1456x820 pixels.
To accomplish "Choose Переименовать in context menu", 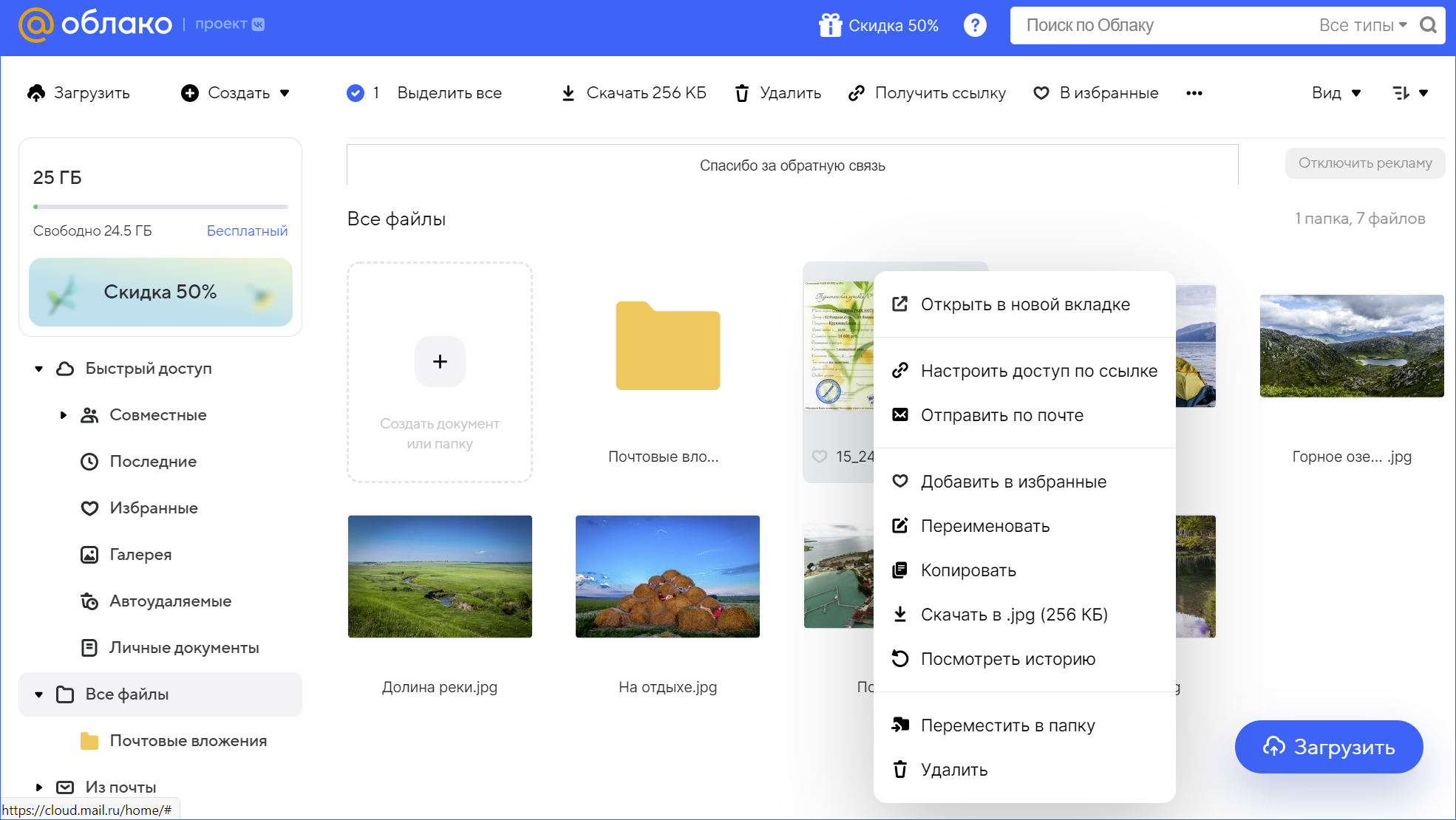I will [x=984, y=526].
